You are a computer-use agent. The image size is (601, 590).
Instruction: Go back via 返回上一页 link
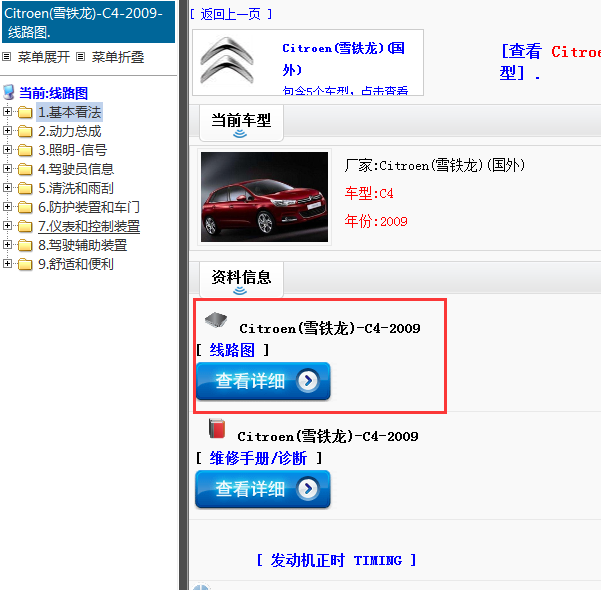pyautogui.click(x=231, y=14)
